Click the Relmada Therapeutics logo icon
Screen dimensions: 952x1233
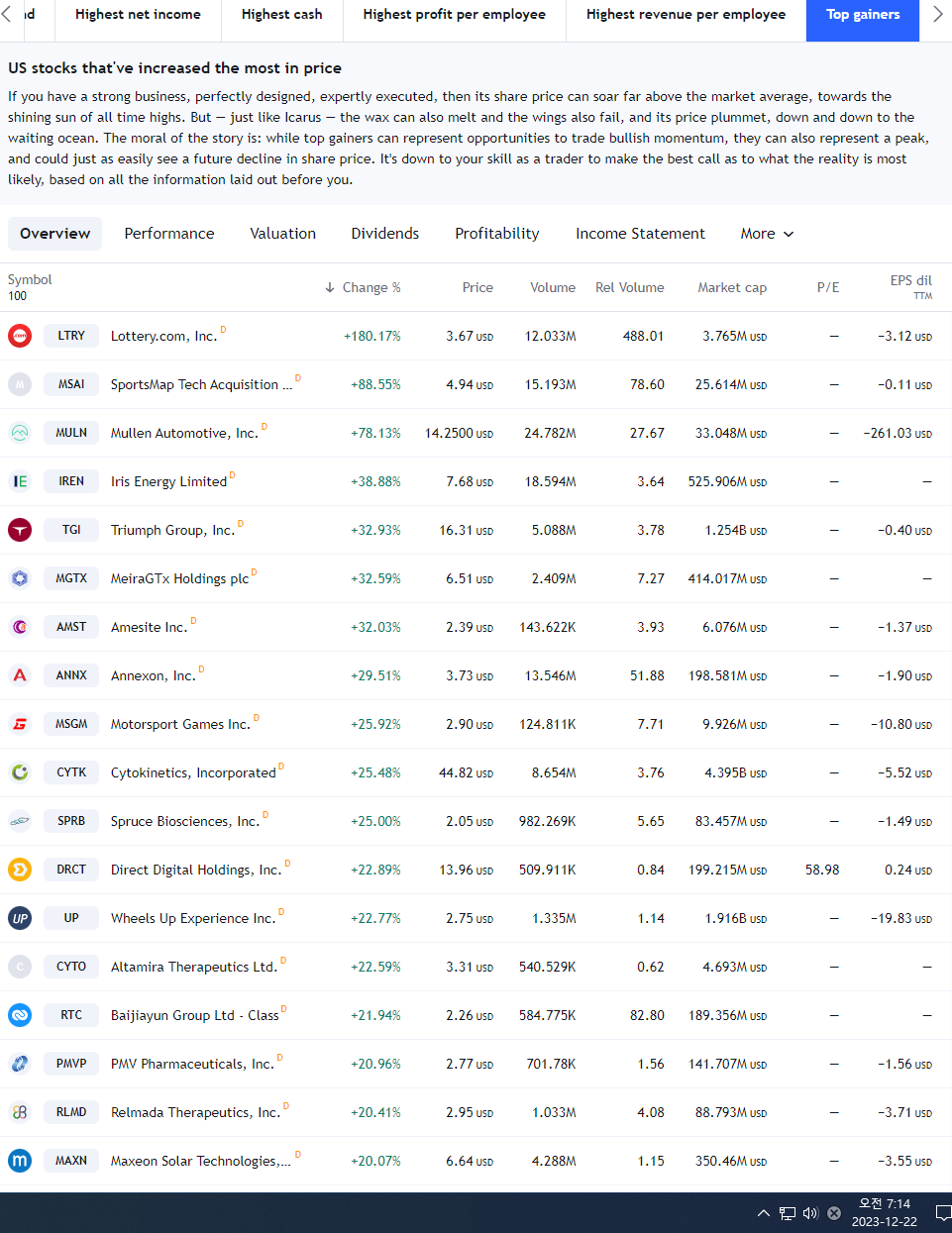click(20, 1112)
